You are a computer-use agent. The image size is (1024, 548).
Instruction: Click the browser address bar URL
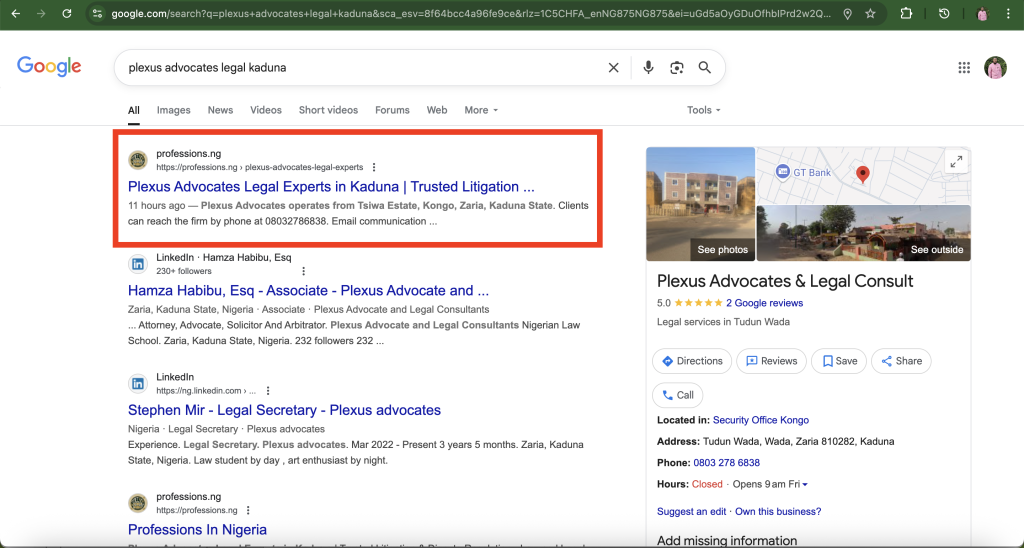pyautogui.click(x=470, y=14)
